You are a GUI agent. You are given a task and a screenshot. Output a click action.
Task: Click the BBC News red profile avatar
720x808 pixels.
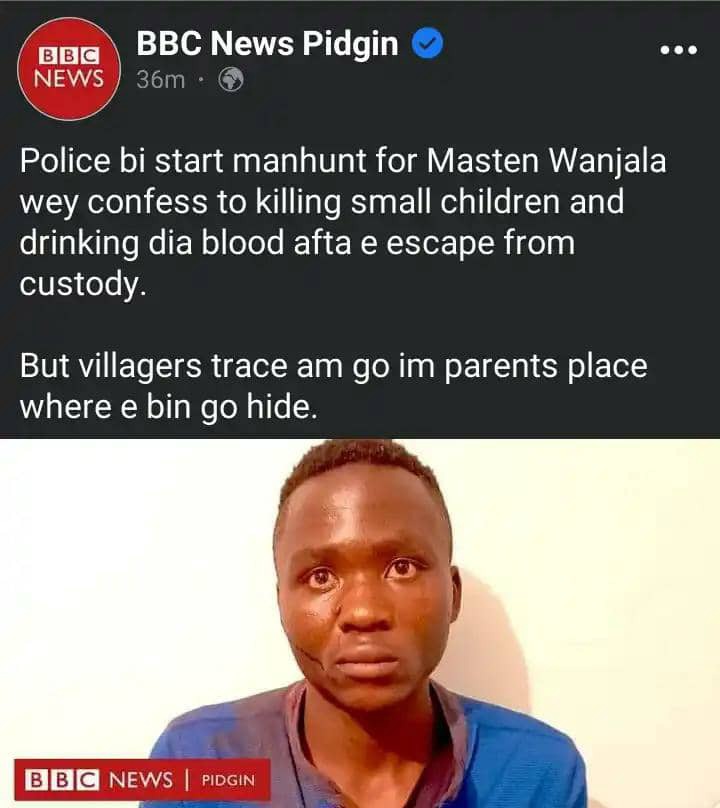click(69, 69)
